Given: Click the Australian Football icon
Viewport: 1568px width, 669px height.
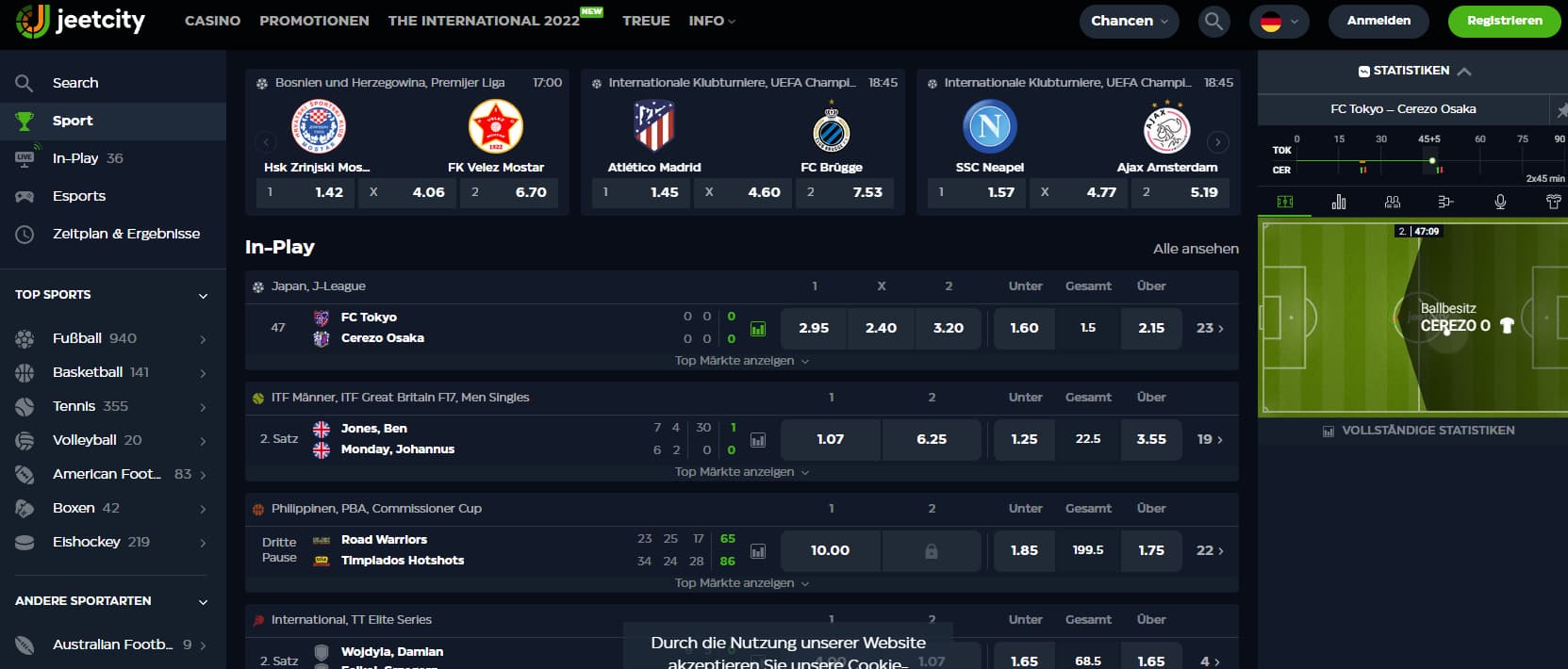Looking at the screenshot, I should (25, 645).
